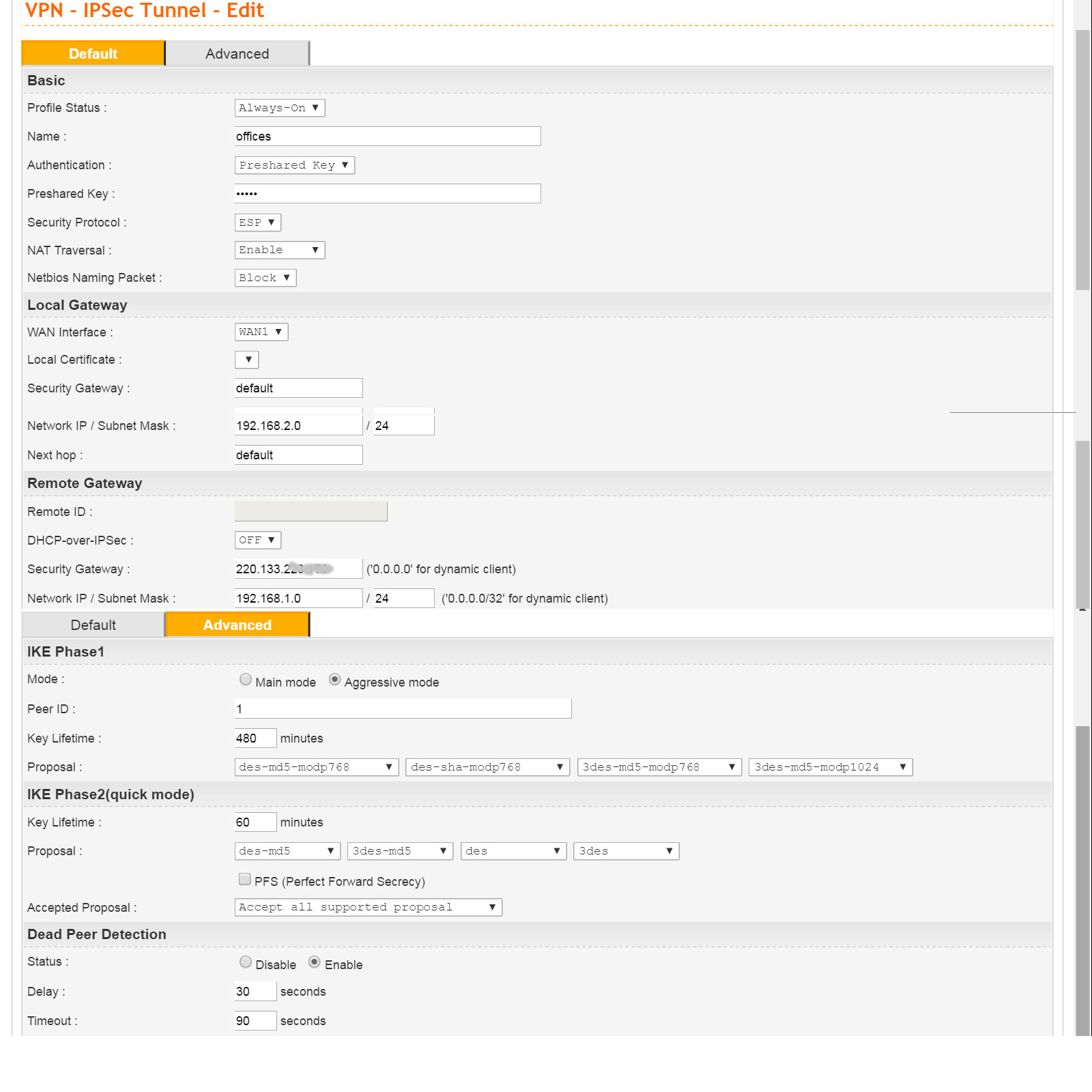
Task: Enable PFS (Perfect Forward Secrecy) checkbox
Action: tap(244, 879)
